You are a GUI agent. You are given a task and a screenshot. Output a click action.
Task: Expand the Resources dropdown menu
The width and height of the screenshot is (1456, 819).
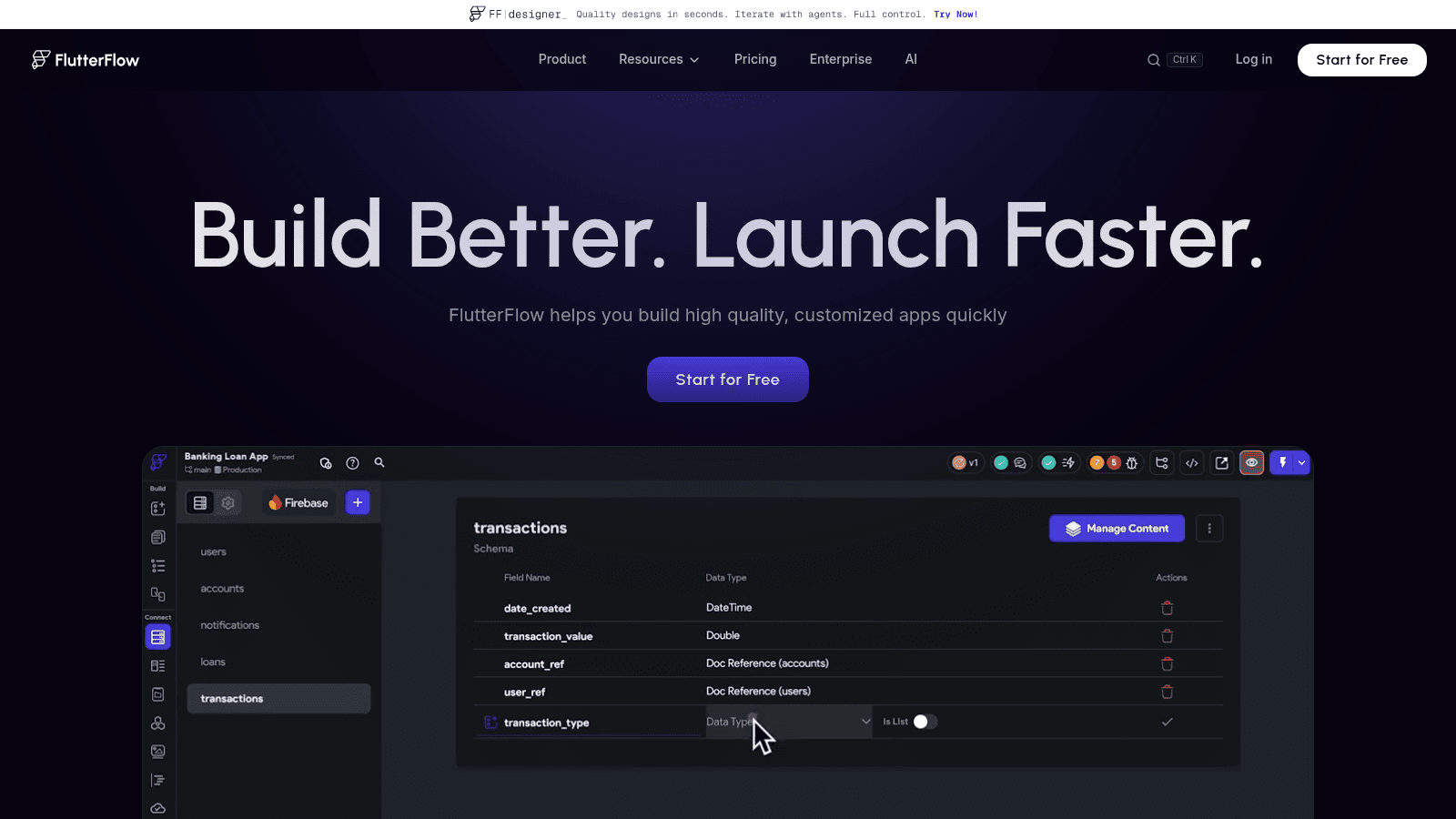tap(659, 59)
